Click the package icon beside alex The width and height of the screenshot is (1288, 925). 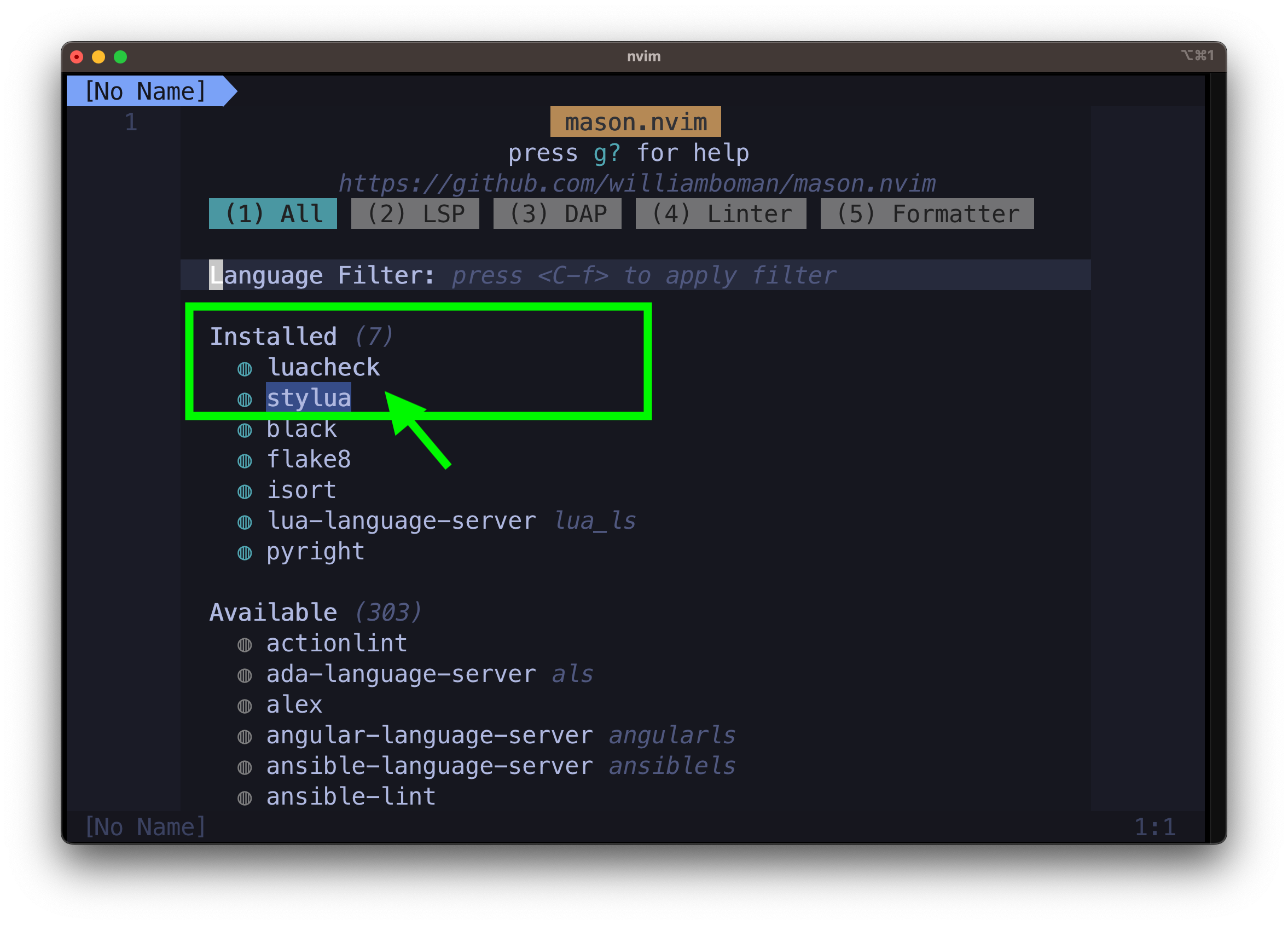tap(244, 707)
